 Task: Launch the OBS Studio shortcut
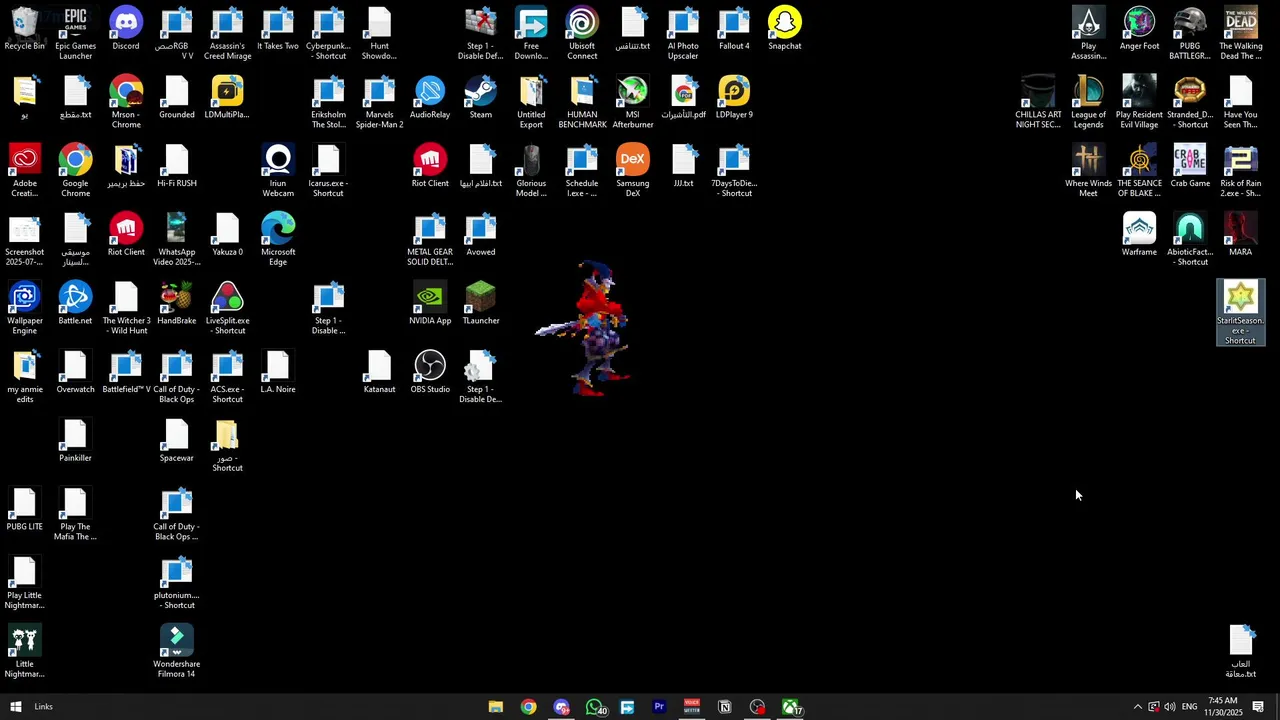click(430, 372)
